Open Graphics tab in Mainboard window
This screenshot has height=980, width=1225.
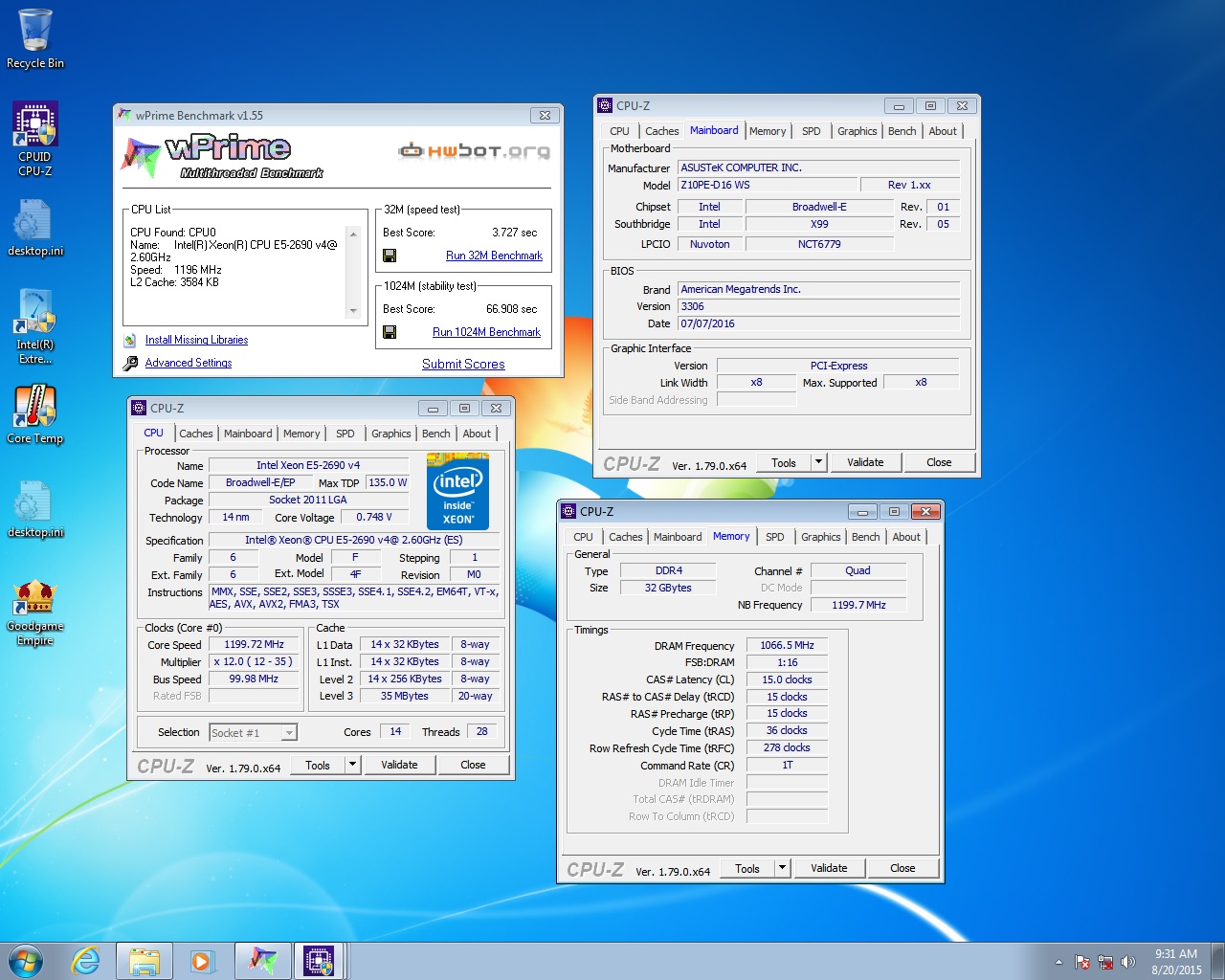(857, 131)
